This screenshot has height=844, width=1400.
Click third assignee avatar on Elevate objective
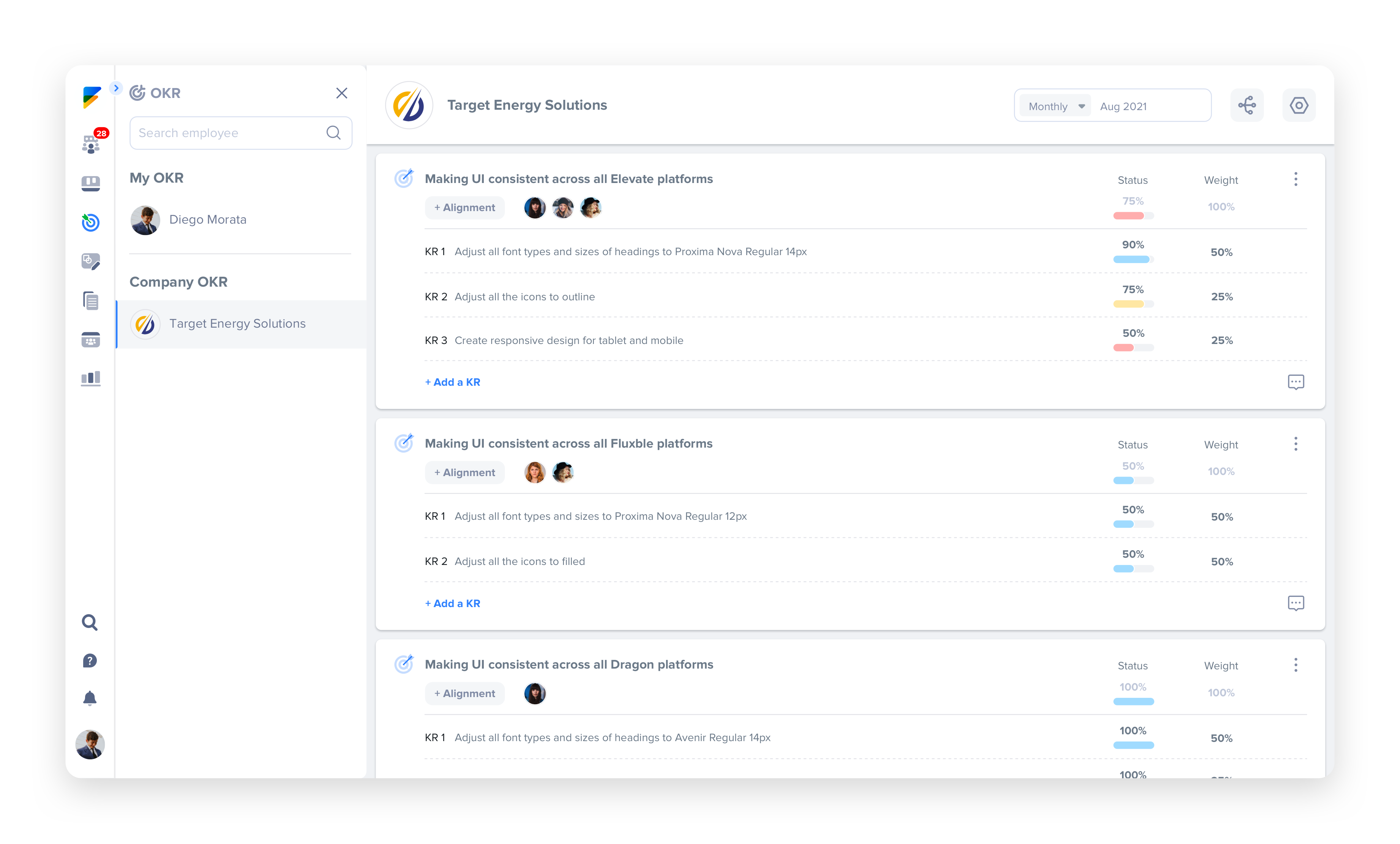click(x=591, y=208)
